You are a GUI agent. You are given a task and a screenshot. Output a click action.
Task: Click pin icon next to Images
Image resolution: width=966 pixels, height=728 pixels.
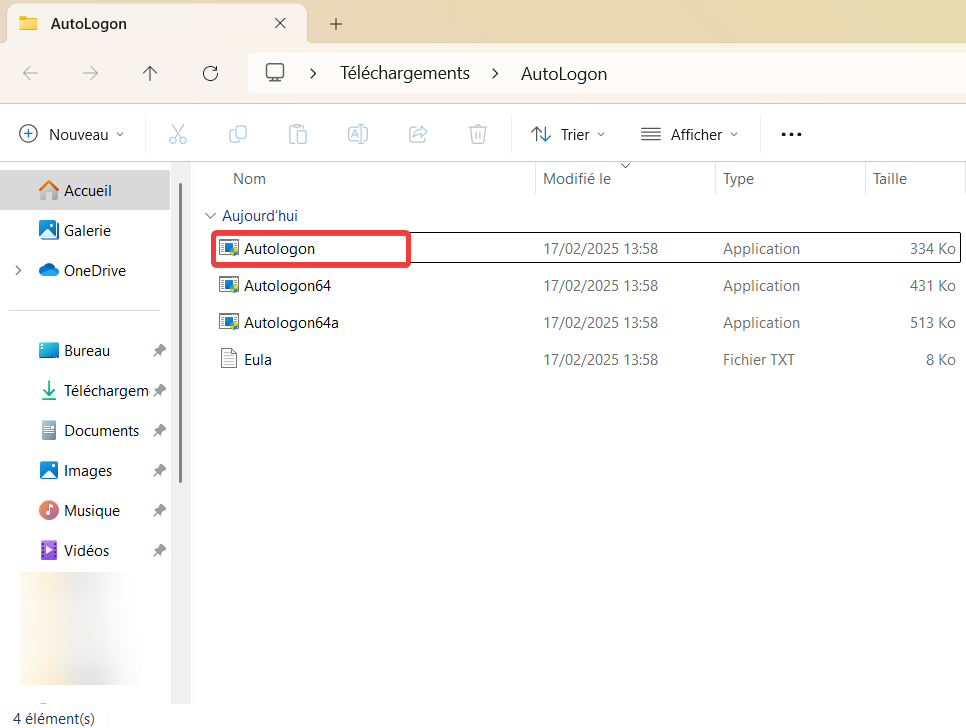160,471
